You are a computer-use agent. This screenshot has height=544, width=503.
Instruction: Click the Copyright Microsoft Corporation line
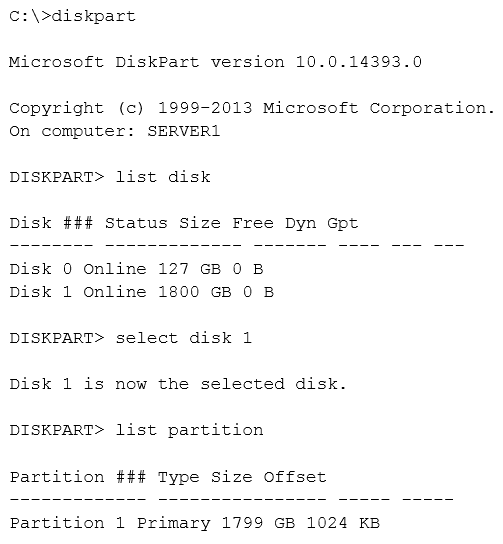click(x=252, y=108)
